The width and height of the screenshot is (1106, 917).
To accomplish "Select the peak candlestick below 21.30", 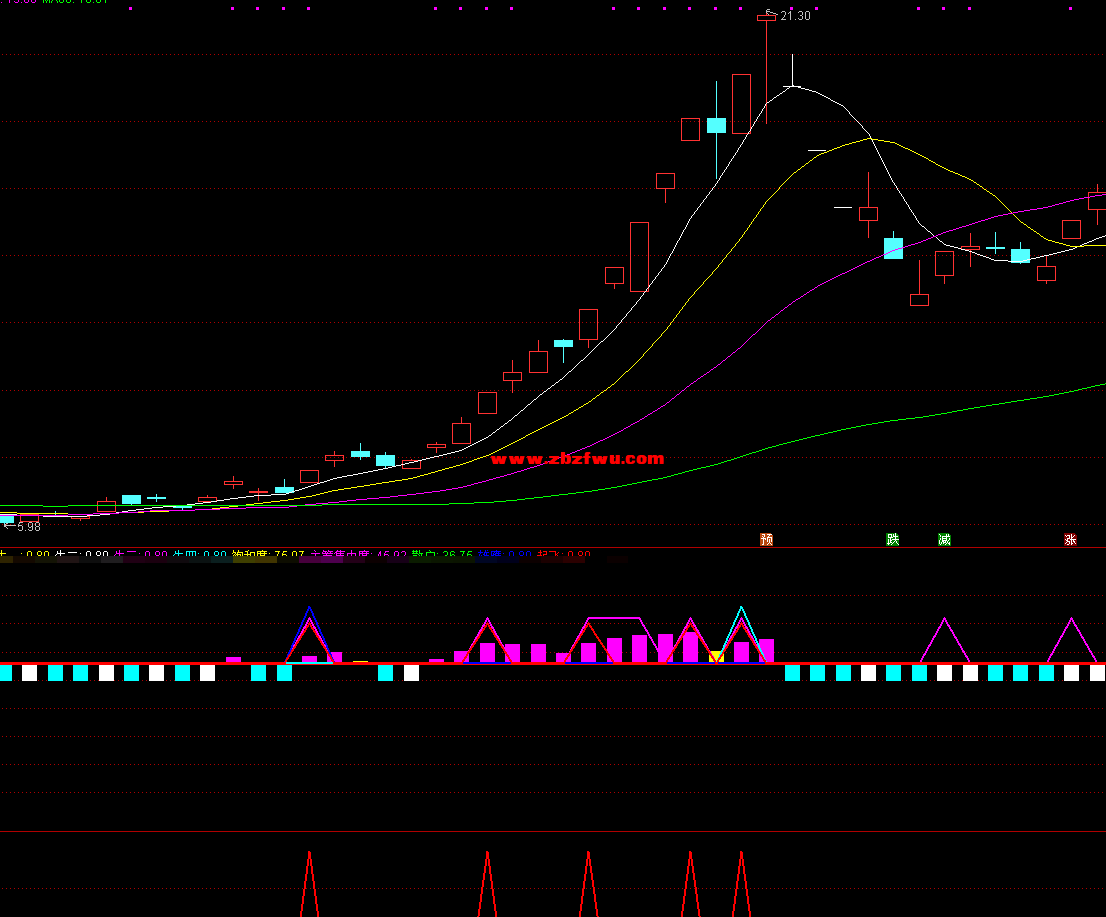I will 767,70.
